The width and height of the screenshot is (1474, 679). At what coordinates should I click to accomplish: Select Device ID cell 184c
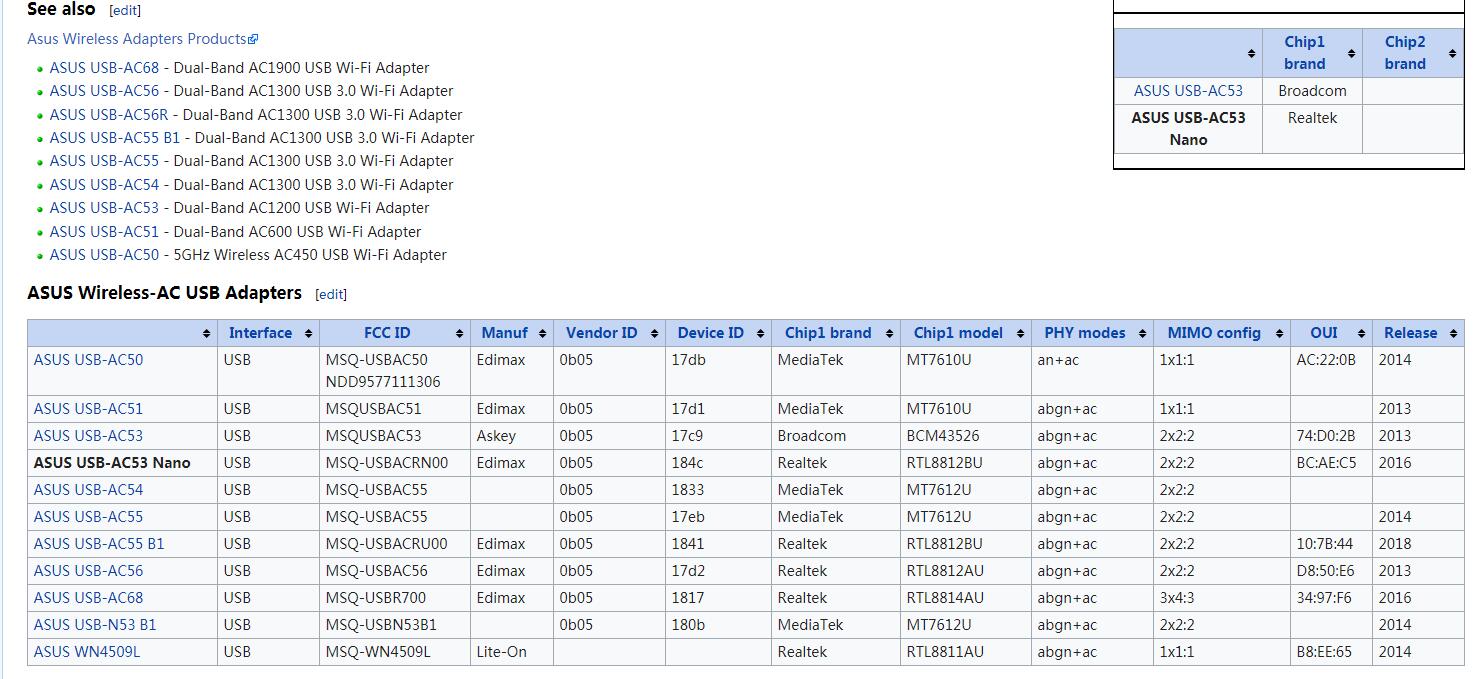pos(718,463)
